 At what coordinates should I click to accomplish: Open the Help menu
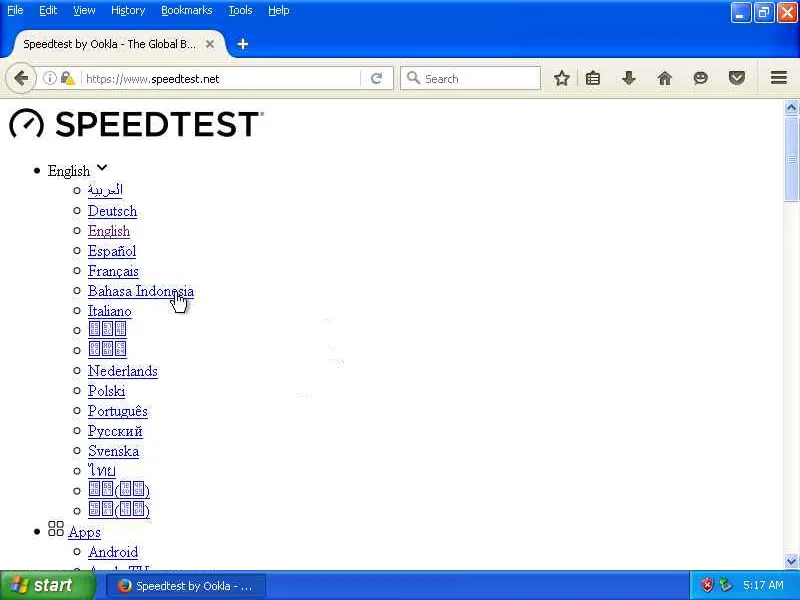coord(279,10)
